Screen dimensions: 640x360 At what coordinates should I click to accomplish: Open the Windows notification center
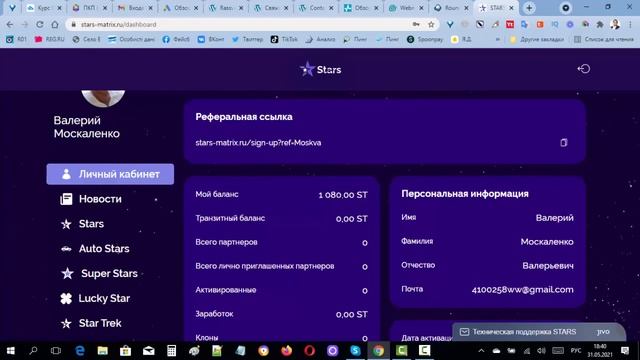click(625, 351)
